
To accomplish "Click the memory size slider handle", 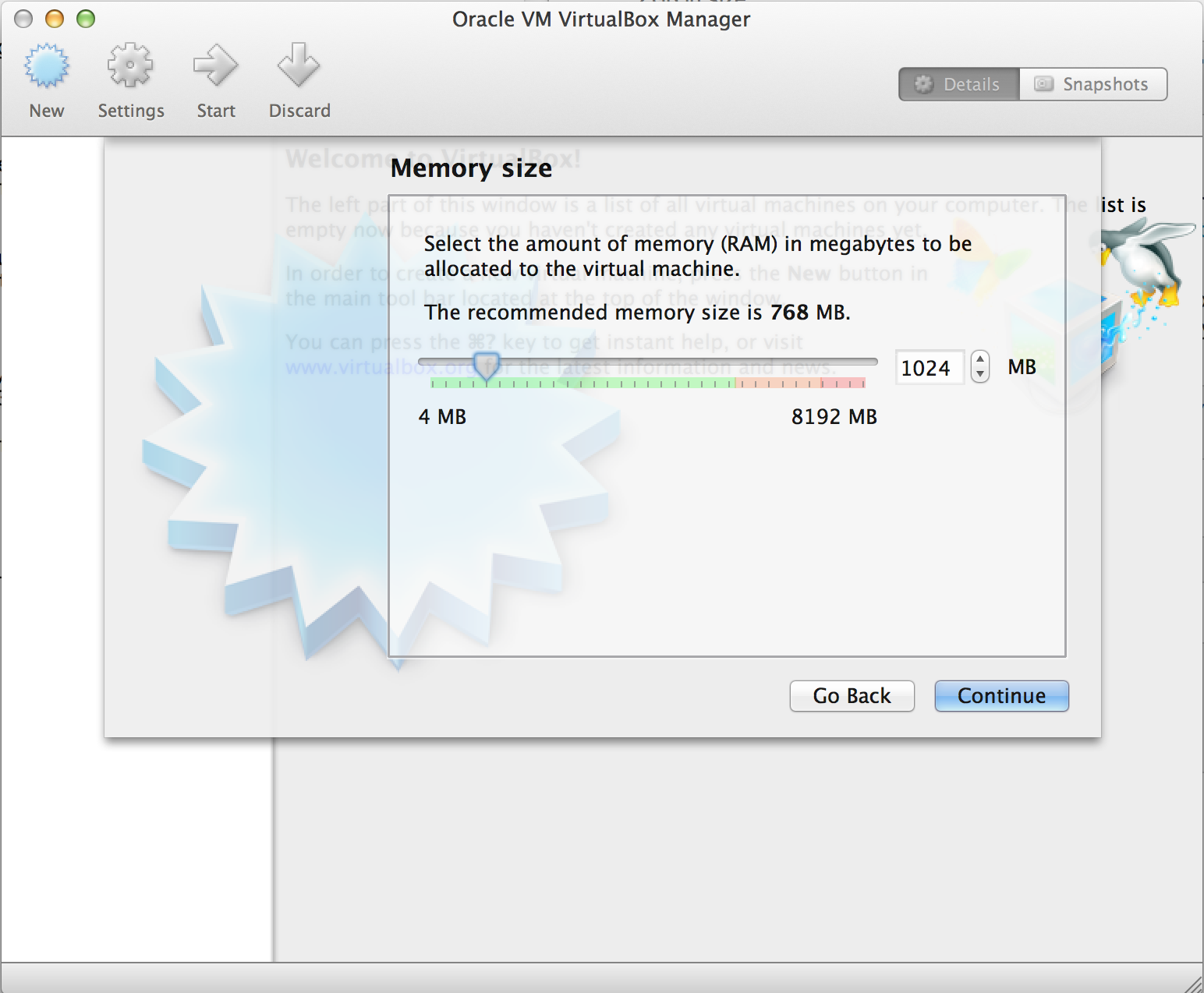I will click(487, 365).
